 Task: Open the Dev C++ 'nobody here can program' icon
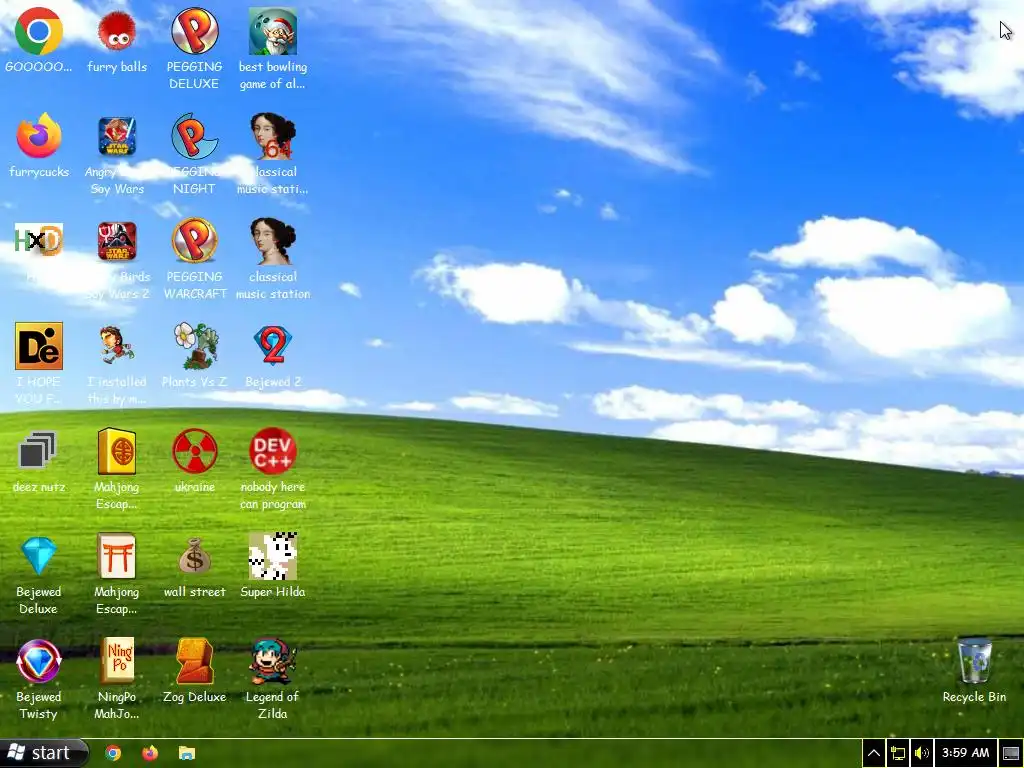point(273,451)
